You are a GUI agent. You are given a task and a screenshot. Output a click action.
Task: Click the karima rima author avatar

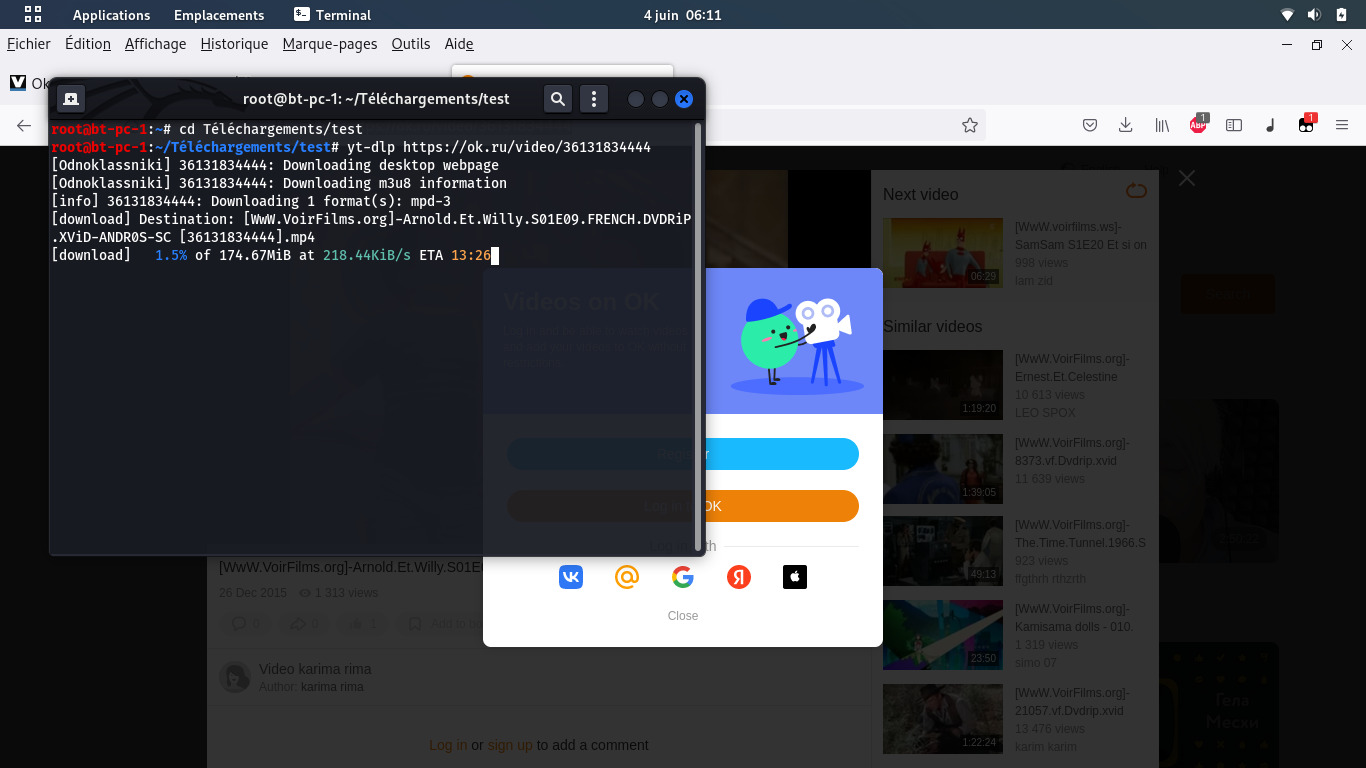[x=235, y=677]
